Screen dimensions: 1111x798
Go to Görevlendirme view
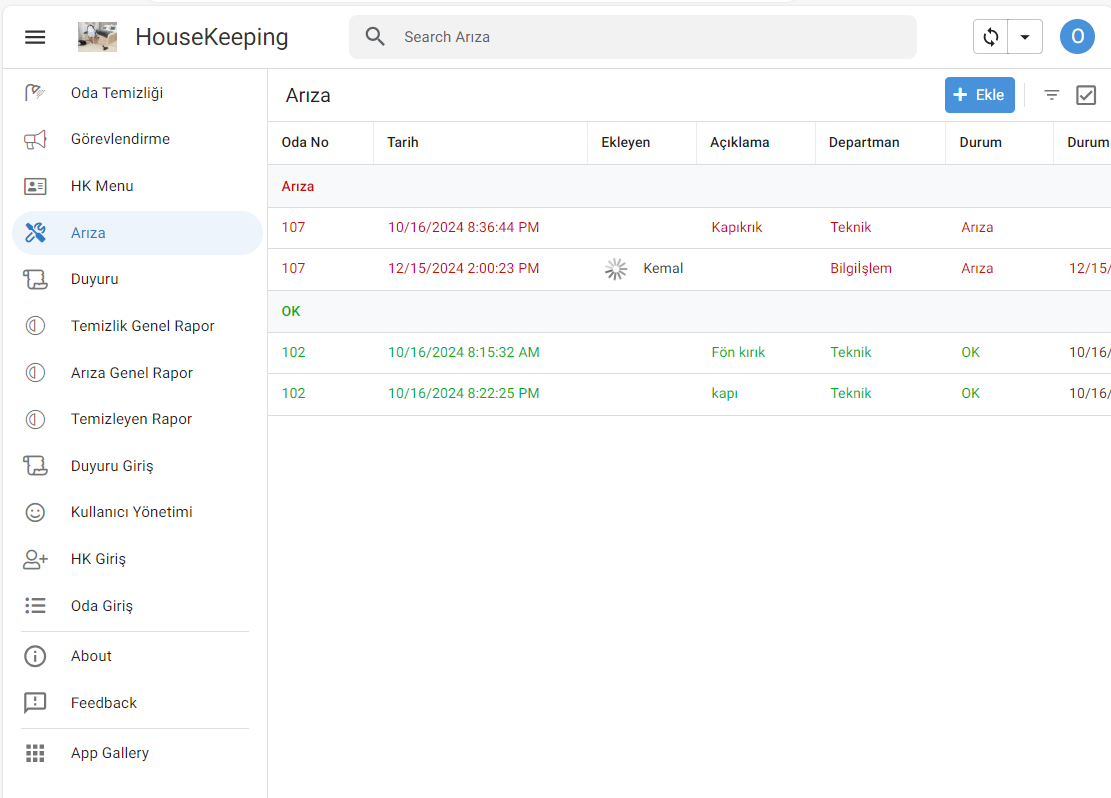click(x=137, y=140)
